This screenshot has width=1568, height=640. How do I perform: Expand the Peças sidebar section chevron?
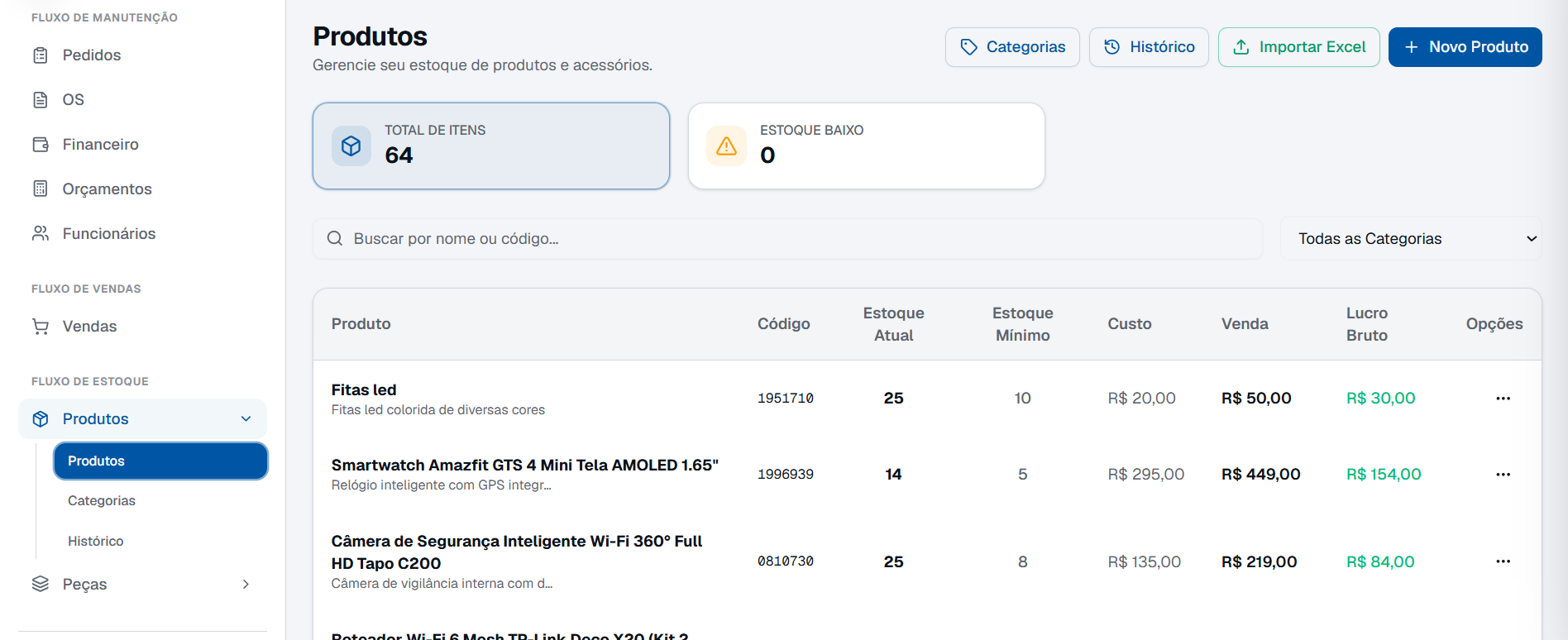click(x=246, y=584)
